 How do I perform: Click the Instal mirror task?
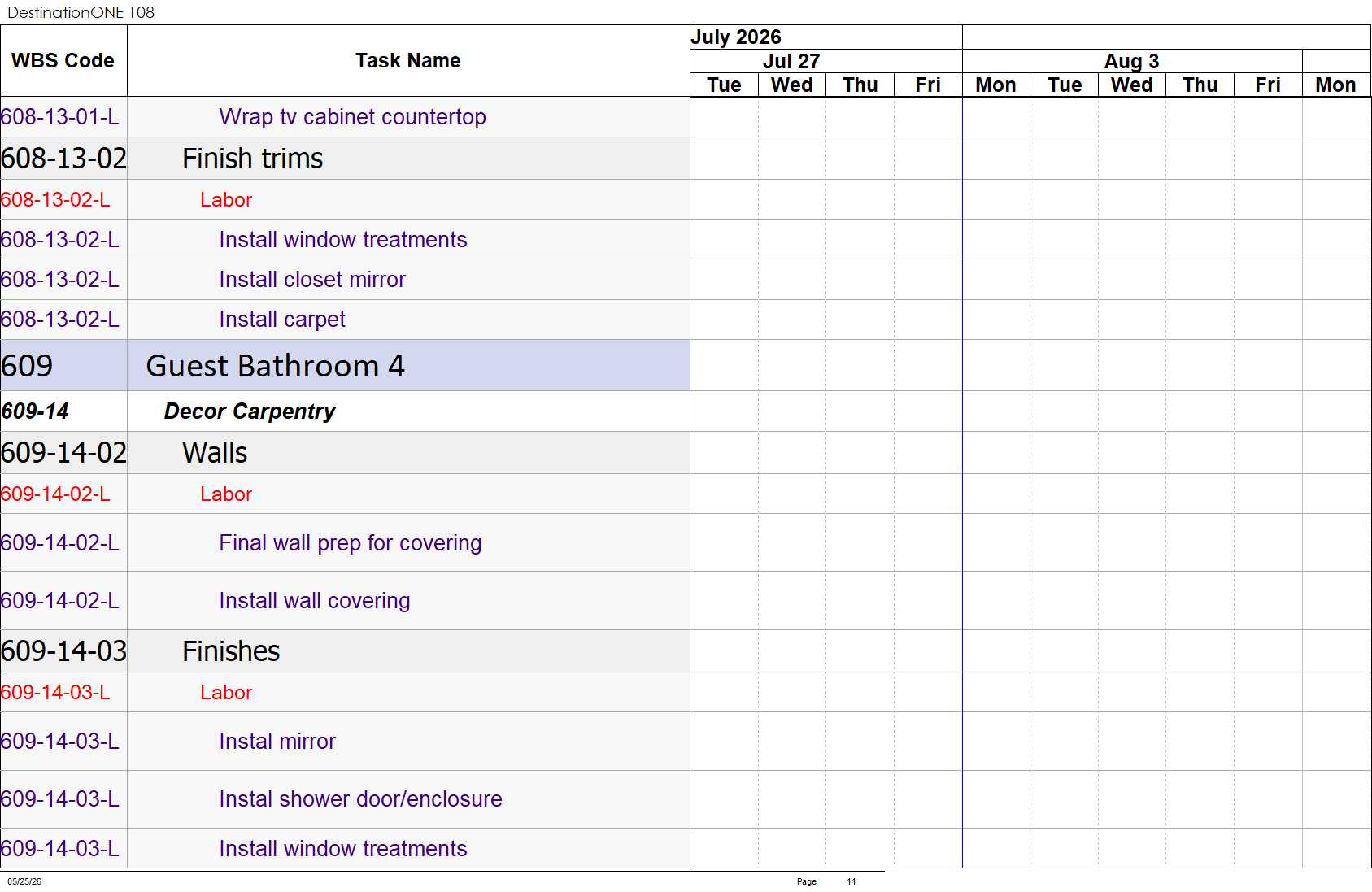pos(277,742)
